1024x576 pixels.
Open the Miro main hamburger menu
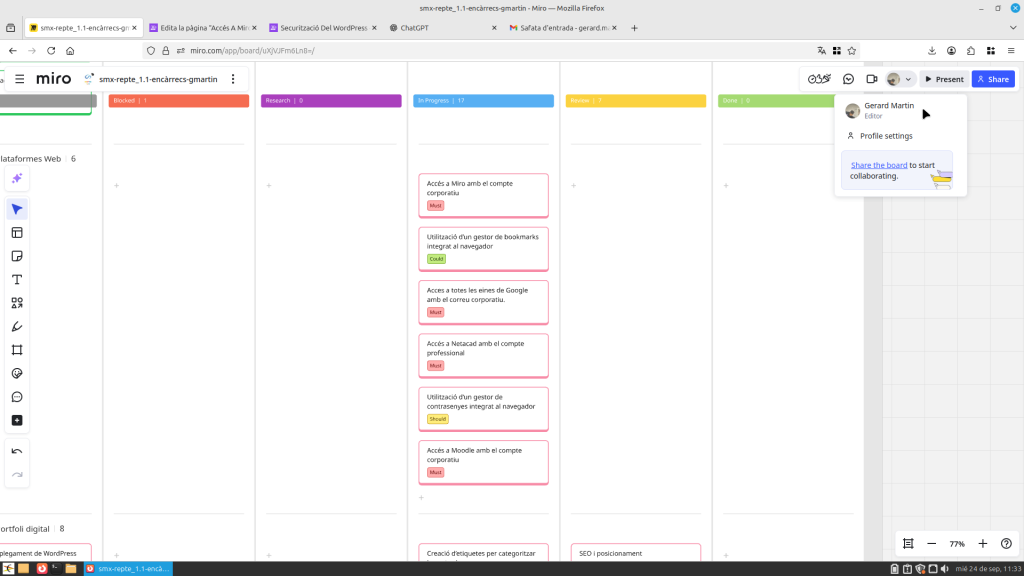pos(19,79)
